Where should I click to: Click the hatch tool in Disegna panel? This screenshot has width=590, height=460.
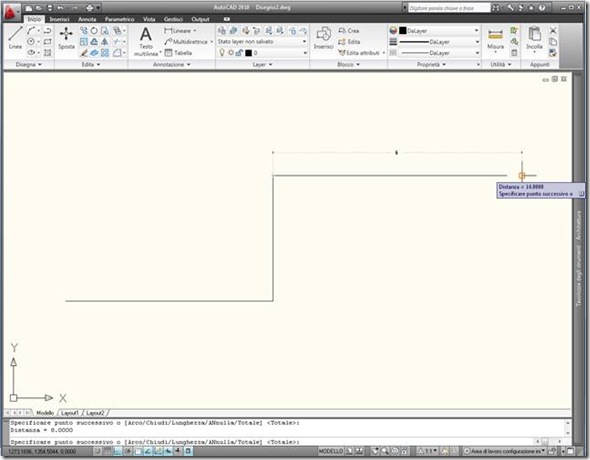[x=47, y=53]
